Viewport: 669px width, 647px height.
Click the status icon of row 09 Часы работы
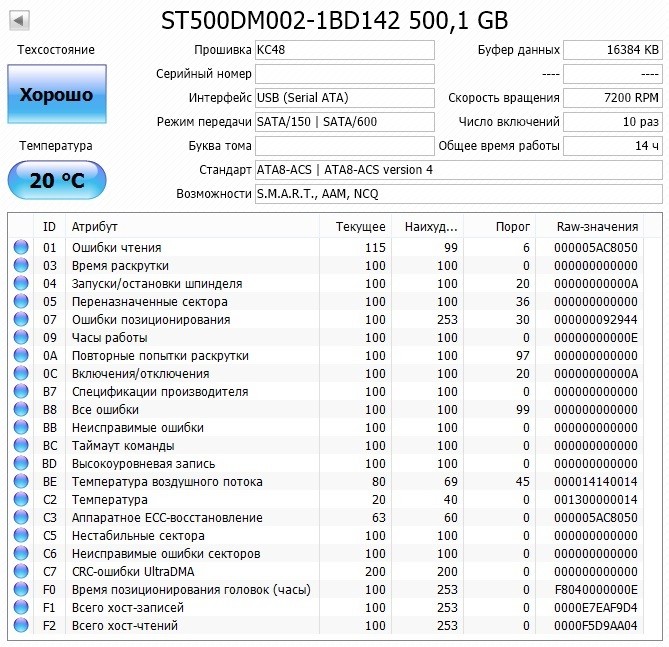[x=21, y=337]
